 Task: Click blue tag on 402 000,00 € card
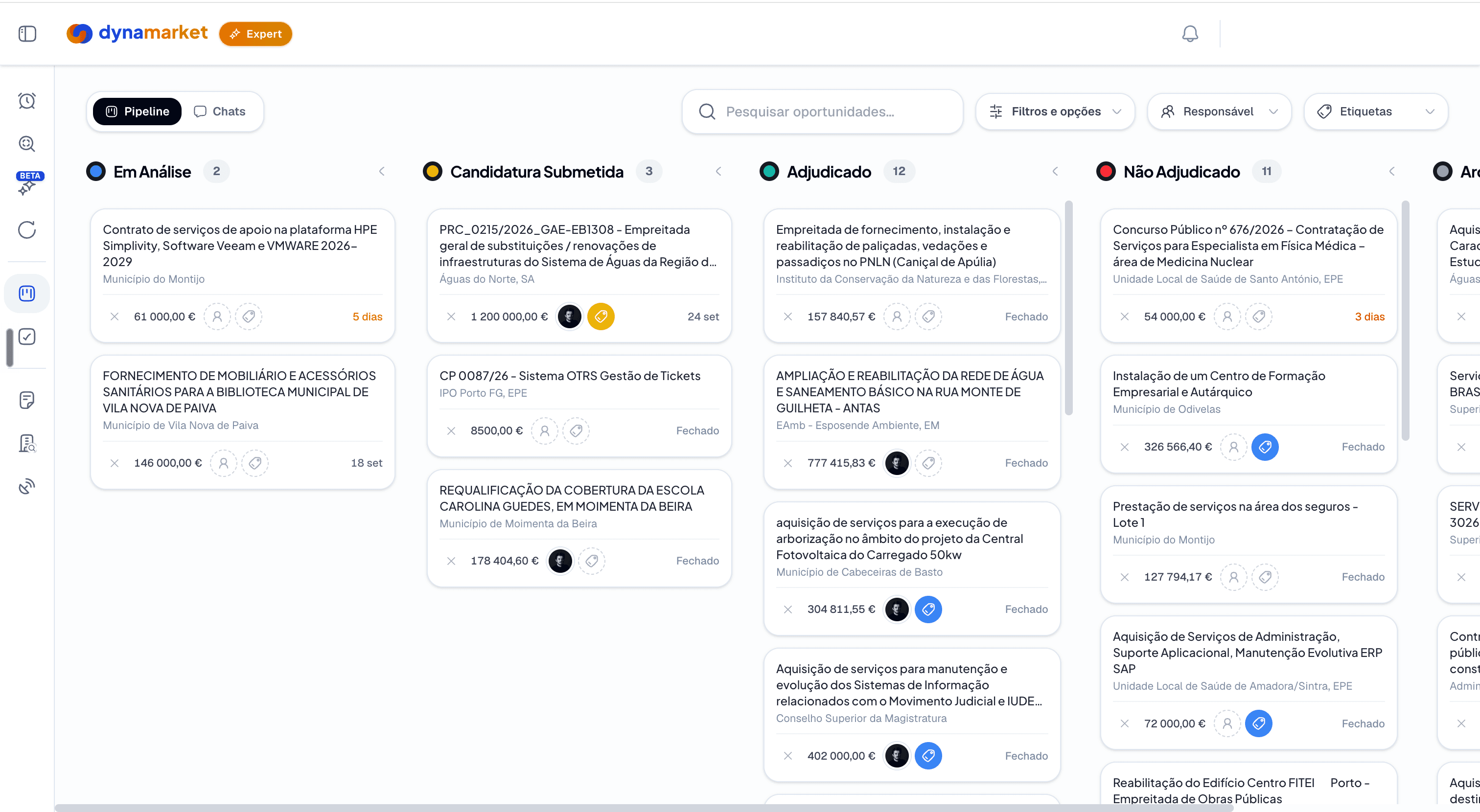[928, 756]
